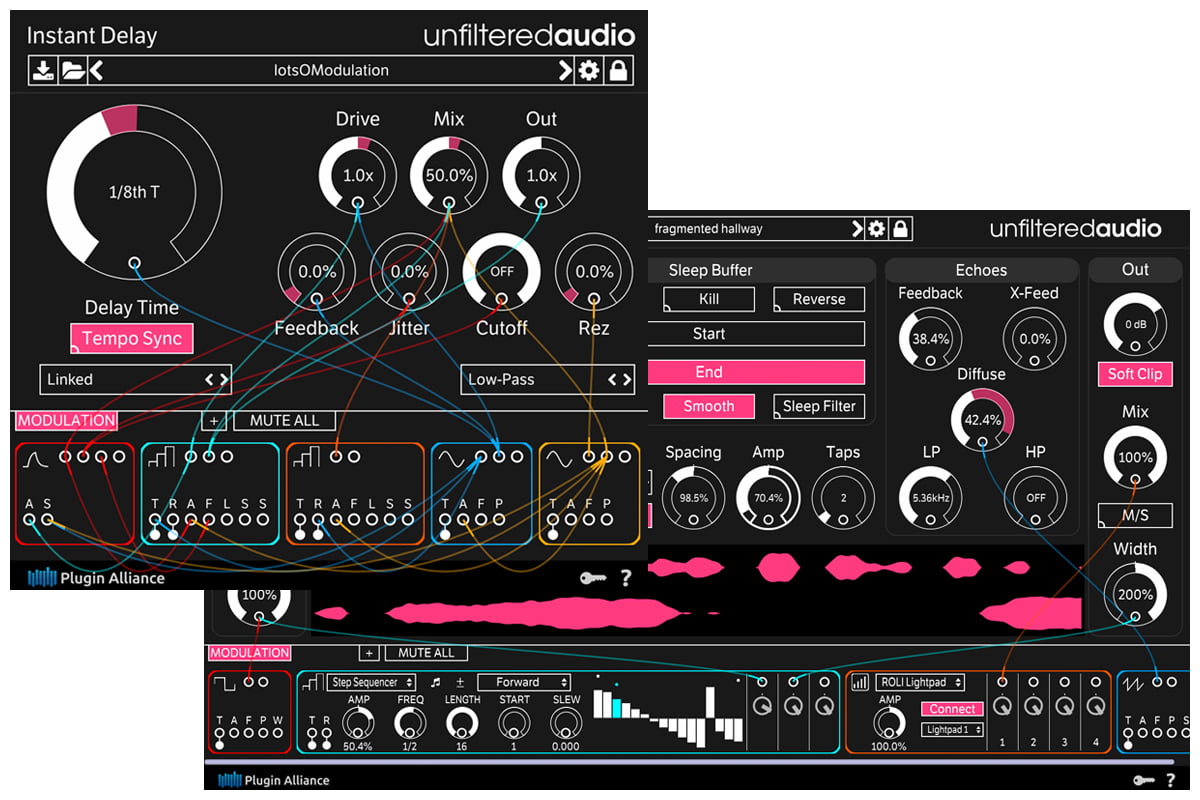Click plus button beside Instant Delay MUTE ALL

tap(215, 420)
